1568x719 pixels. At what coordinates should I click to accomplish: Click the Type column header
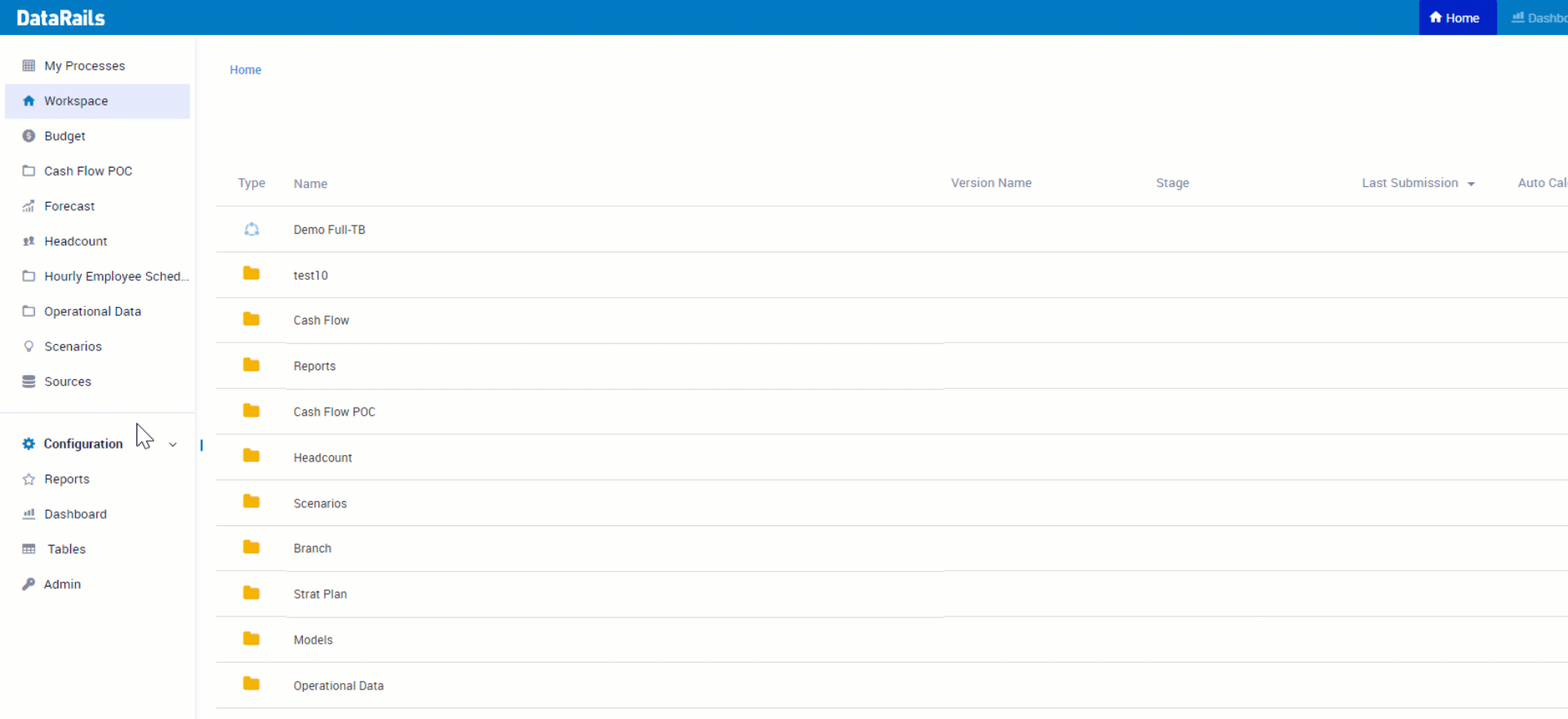tap(252, 183)
